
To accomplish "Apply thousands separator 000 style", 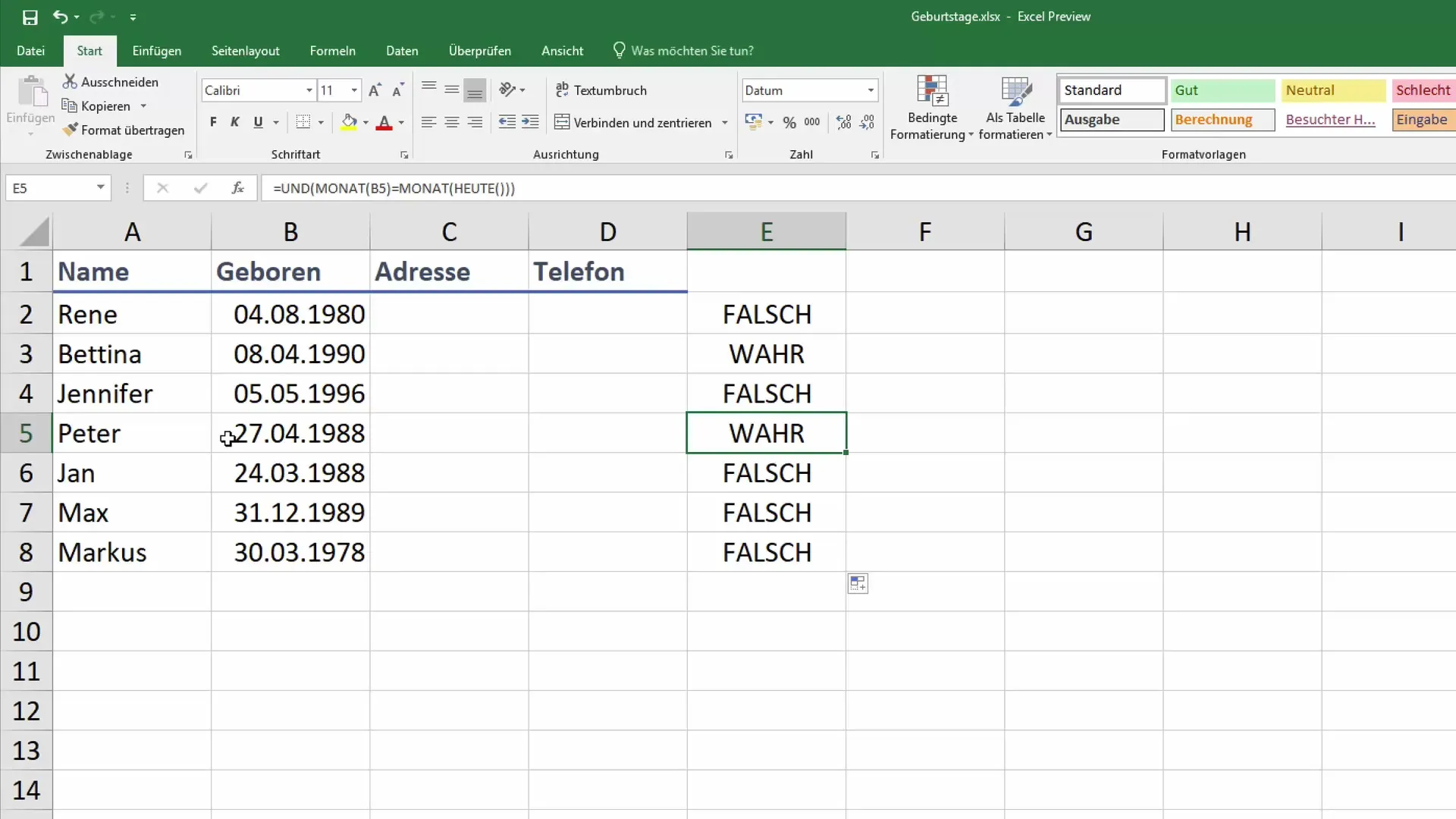I will coord(812,122).
